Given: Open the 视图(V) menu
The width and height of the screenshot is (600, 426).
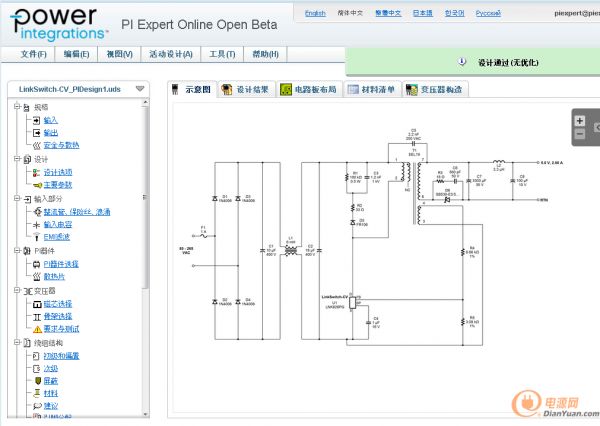Looking at the screenshot, I should (x=119, y=54).
